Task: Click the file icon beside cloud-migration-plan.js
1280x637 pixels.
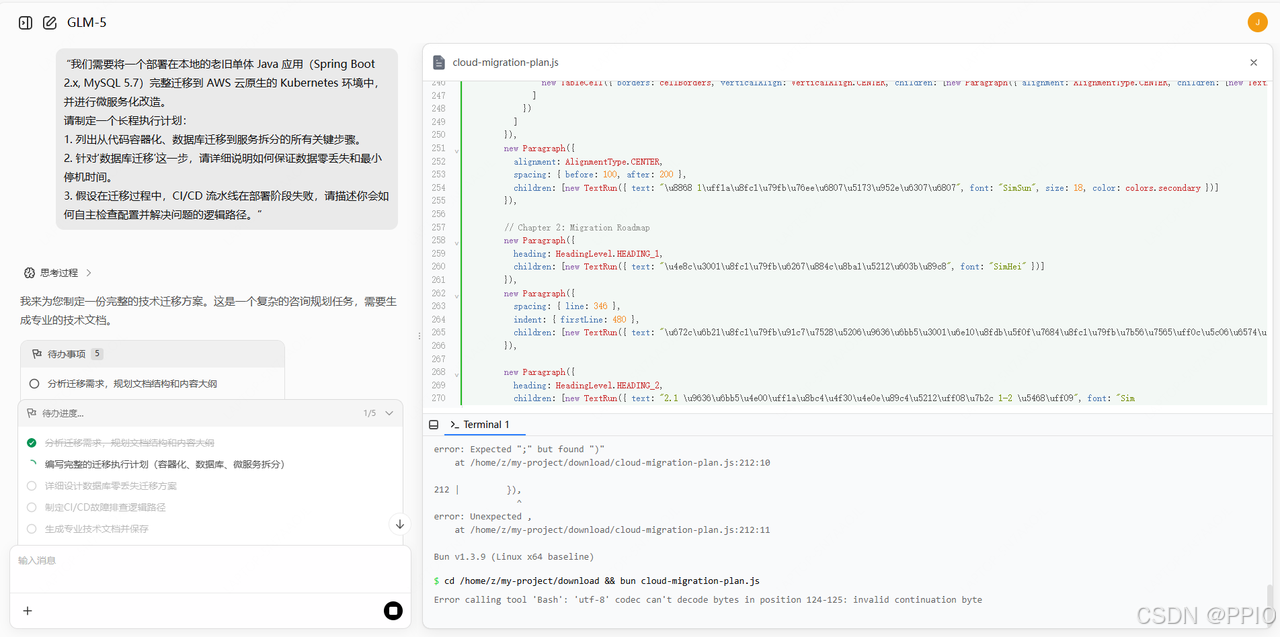Action: point(438,62)
